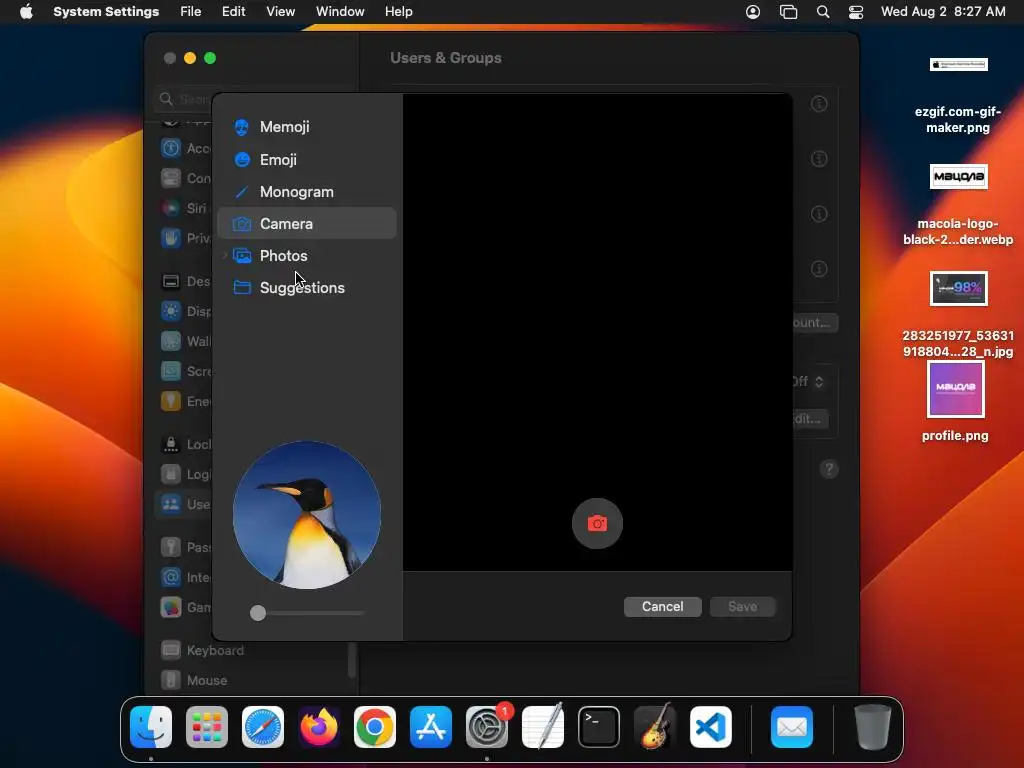1024x768 pixels.
Task: Open the System Settings menu
Action: (x=106, y=12)
